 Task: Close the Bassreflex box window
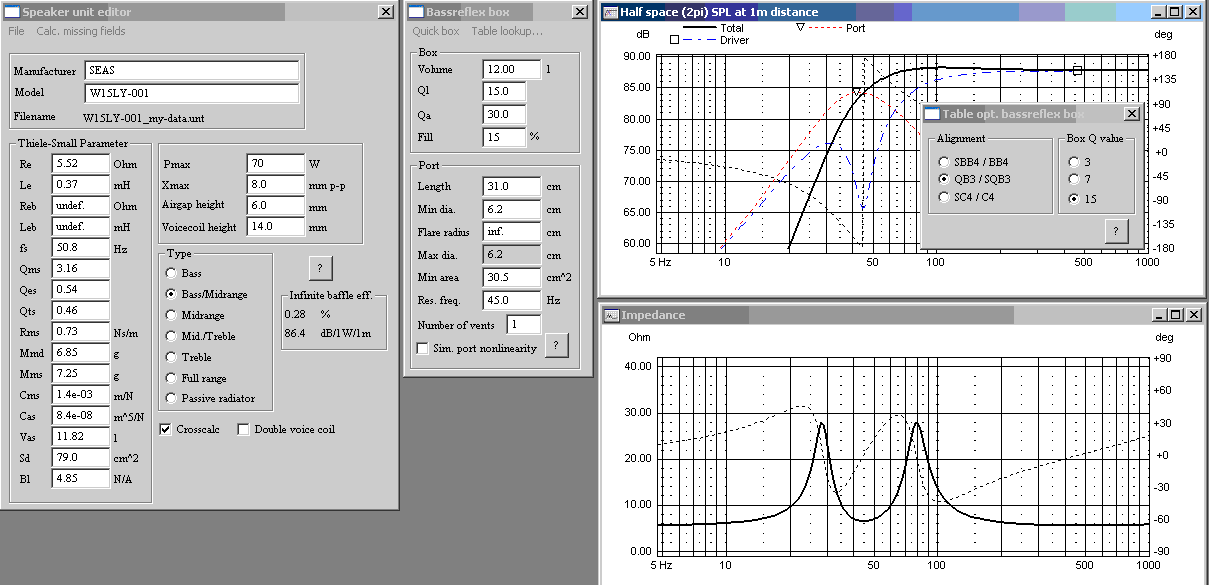coord(580,11)
